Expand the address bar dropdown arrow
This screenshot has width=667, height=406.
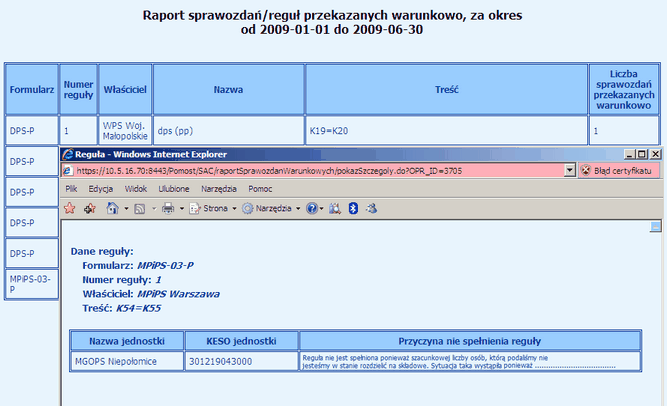[569, 171]
